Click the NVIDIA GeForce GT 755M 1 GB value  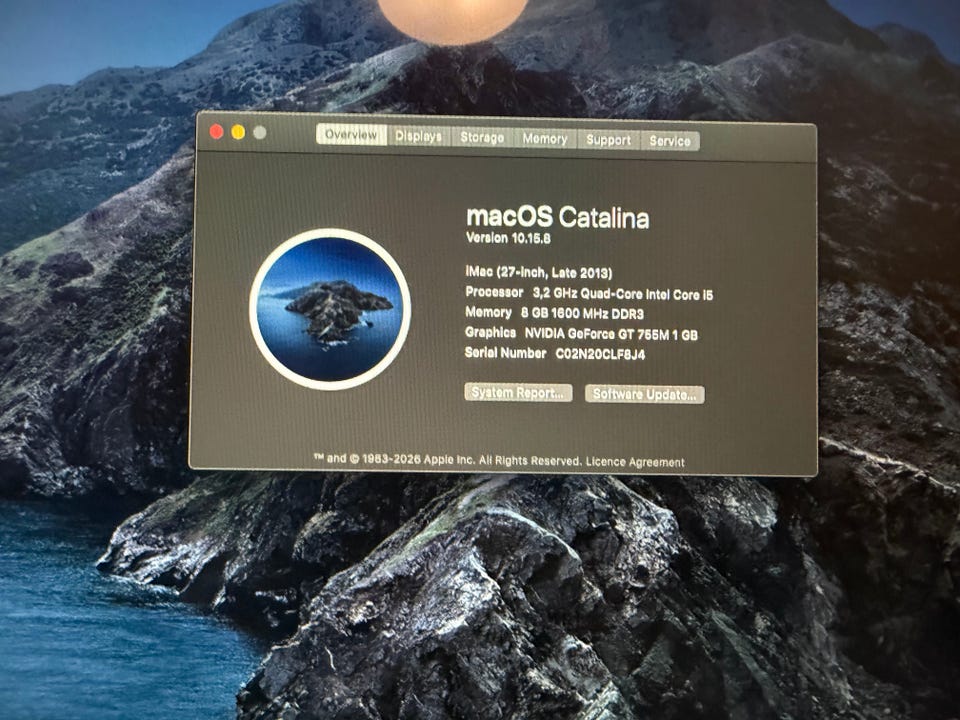[611, 334]
